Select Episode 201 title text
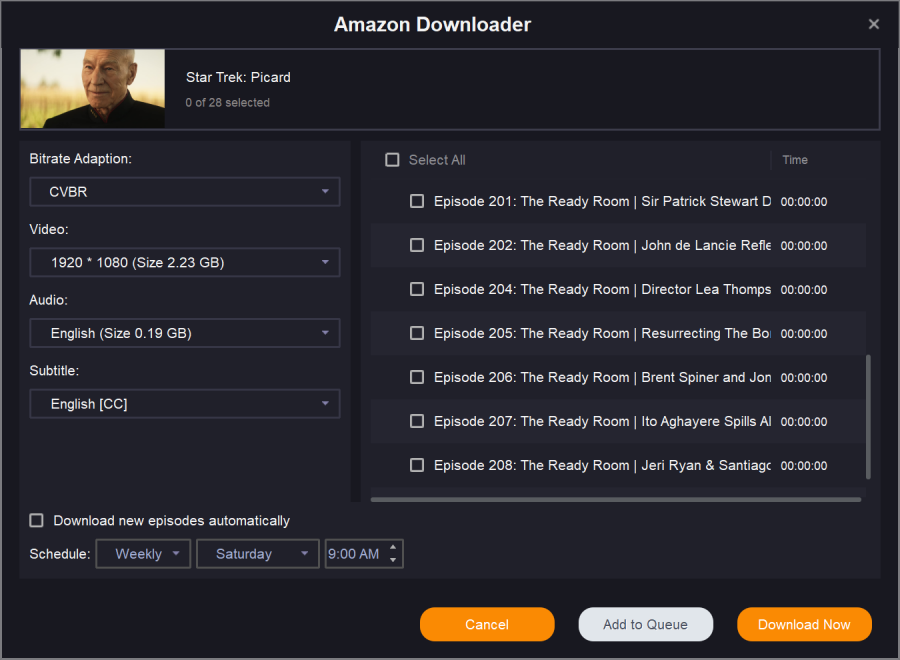 click(x=602, y=201)
